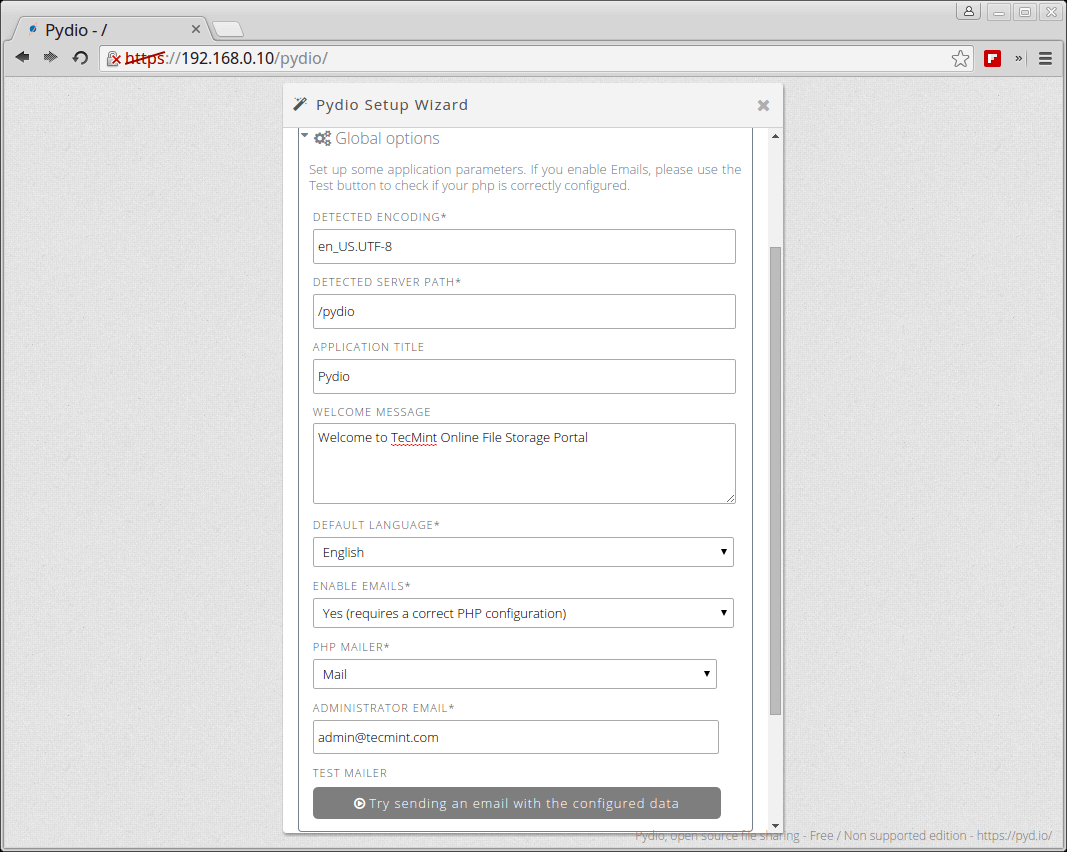
Task: Open the Enable Emails dropdown
Action: pos(523,613)
